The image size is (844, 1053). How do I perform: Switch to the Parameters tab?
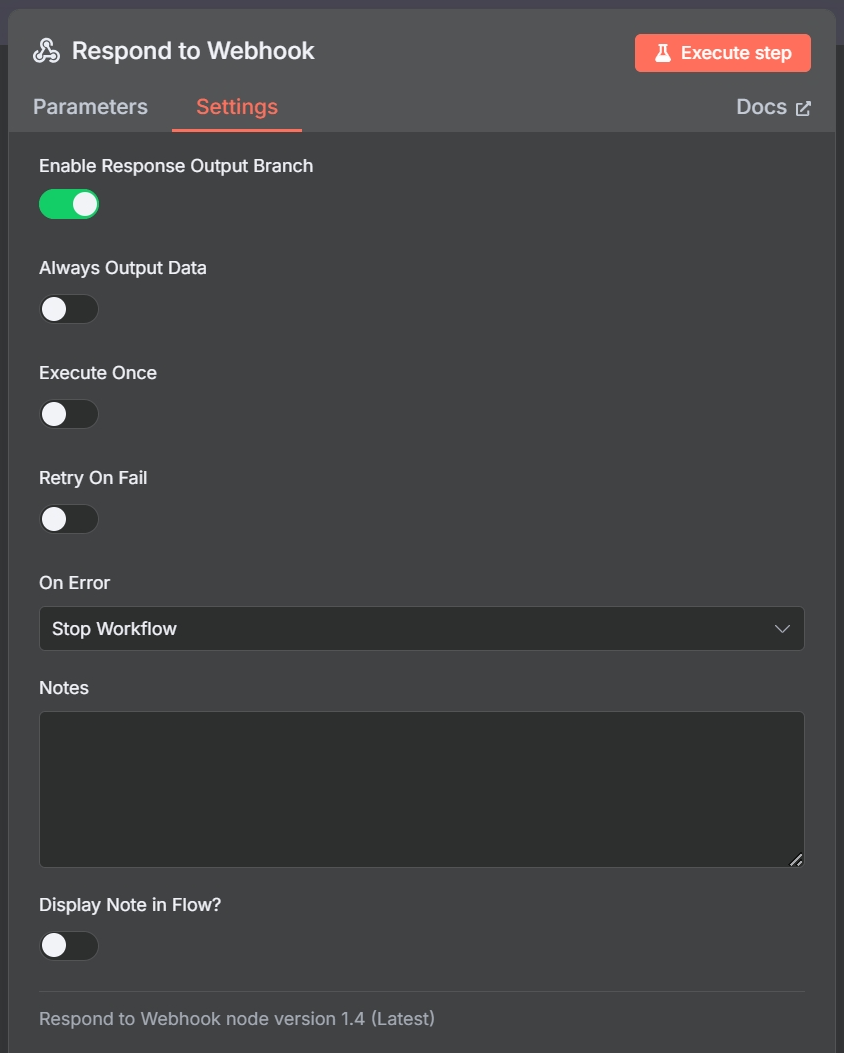(x=90, y=107)
